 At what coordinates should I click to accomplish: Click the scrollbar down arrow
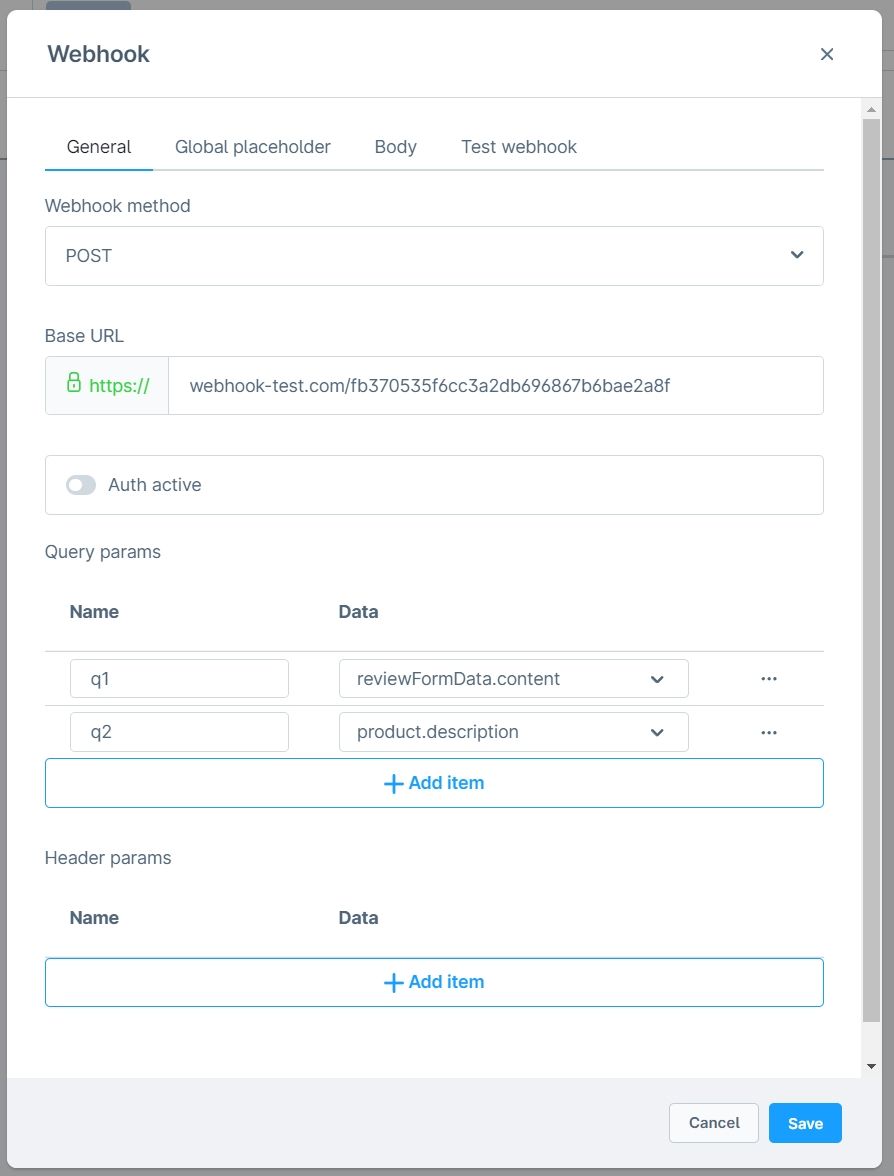871,1066
